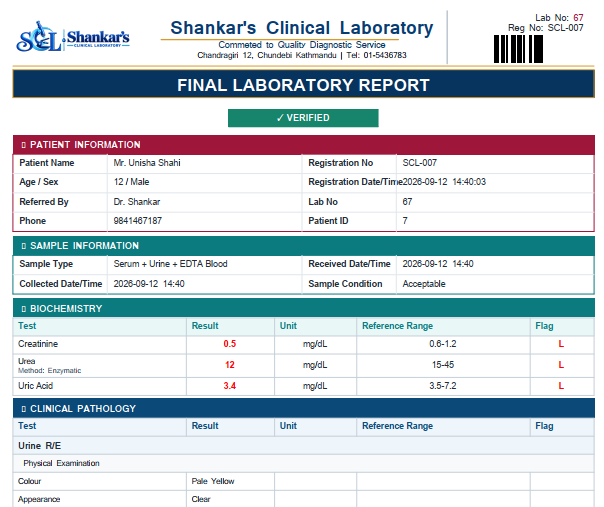Click the Colour result 'Pale Yellow'
The height and width of the screenshot is (507, 604).
pyautogui.click(x=213, y=481)
